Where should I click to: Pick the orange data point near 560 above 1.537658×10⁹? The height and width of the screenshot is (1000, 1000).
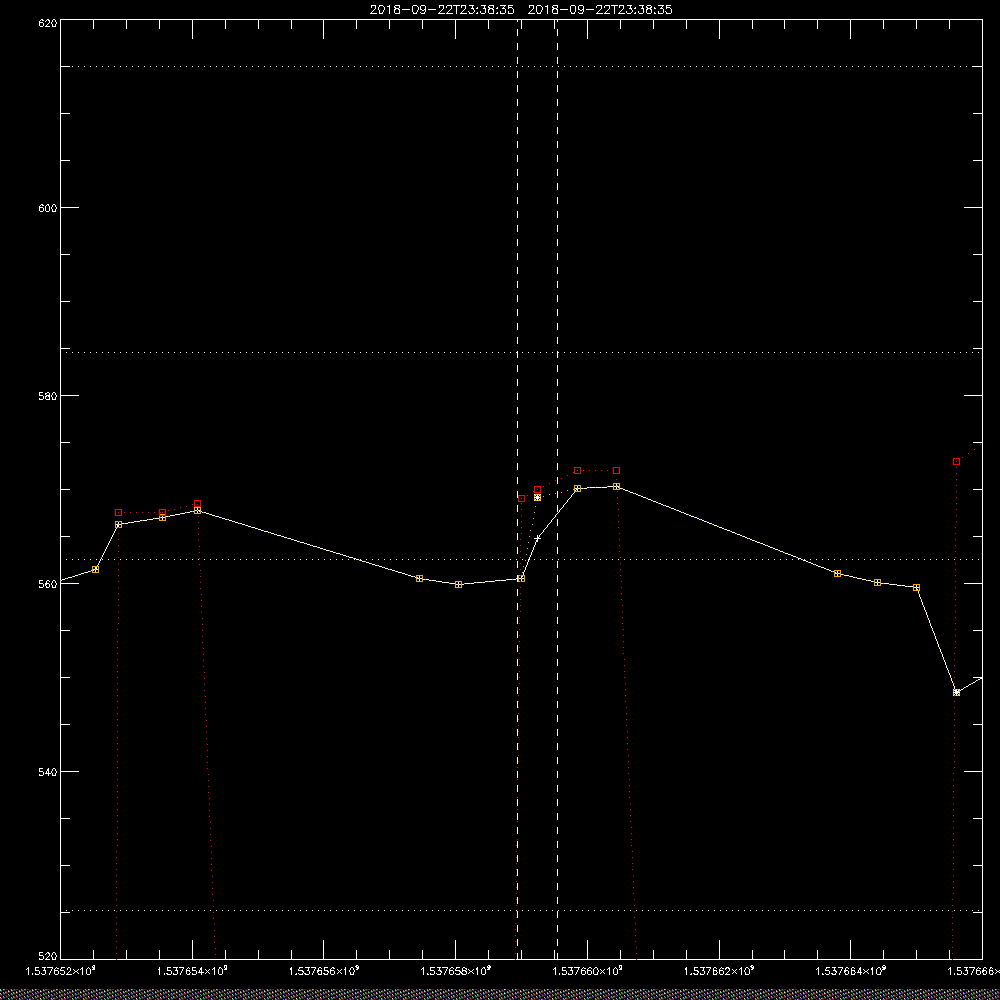click(x=459, y=584)
